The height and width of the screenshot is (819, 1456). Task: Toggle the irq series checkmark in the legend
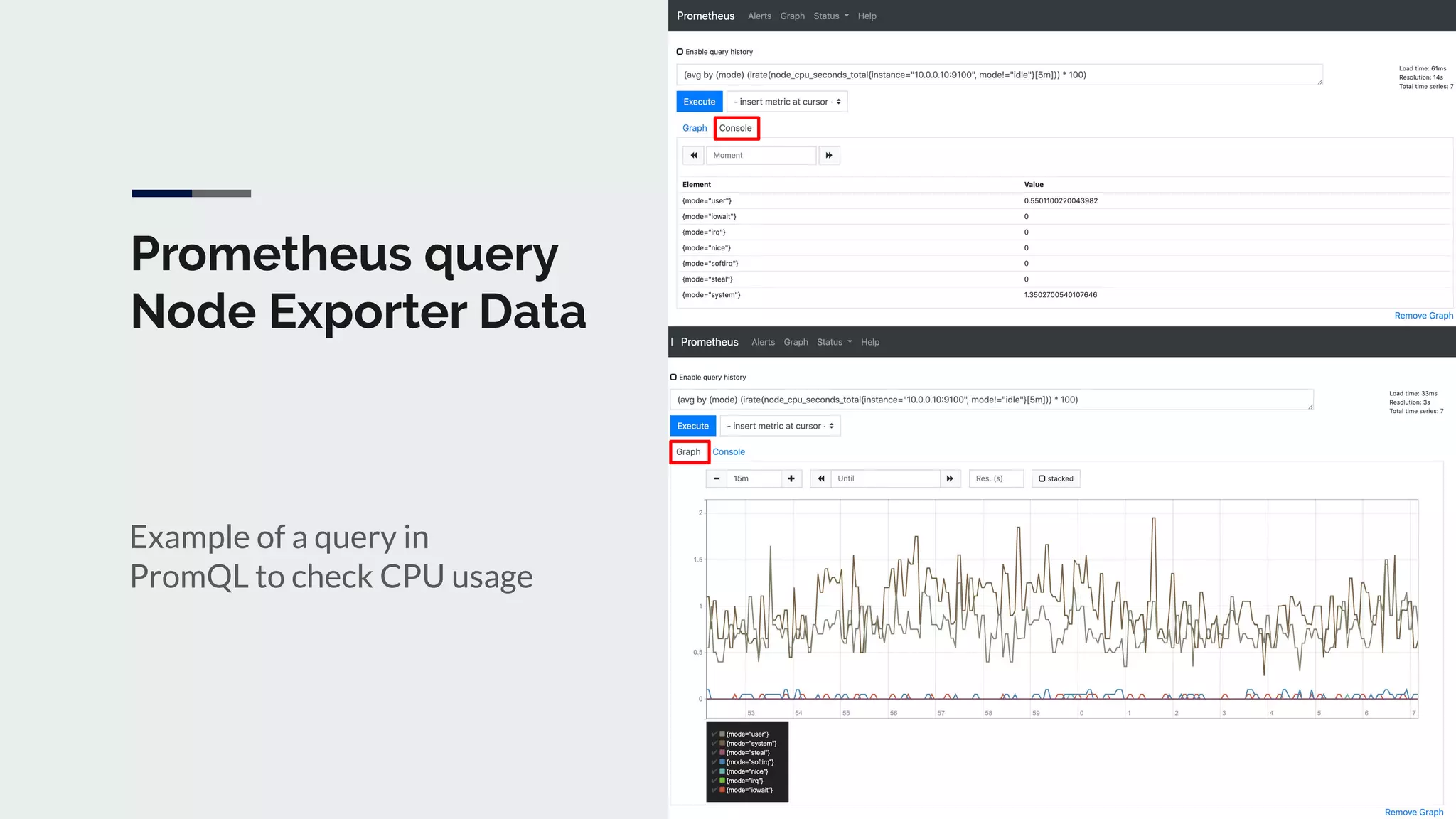pos(714,780)
